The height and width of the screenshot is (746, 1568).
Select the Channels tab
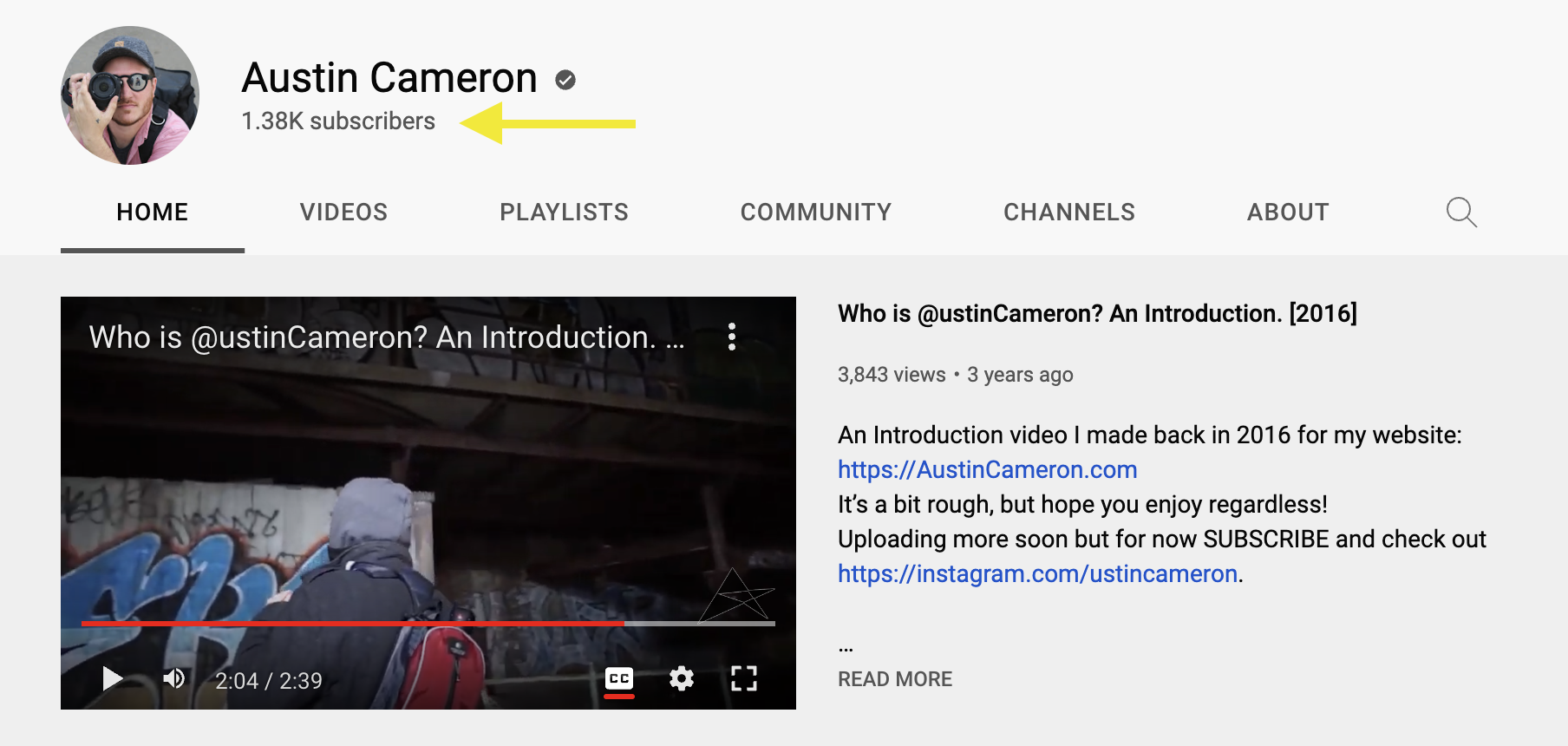point(1068,212)
